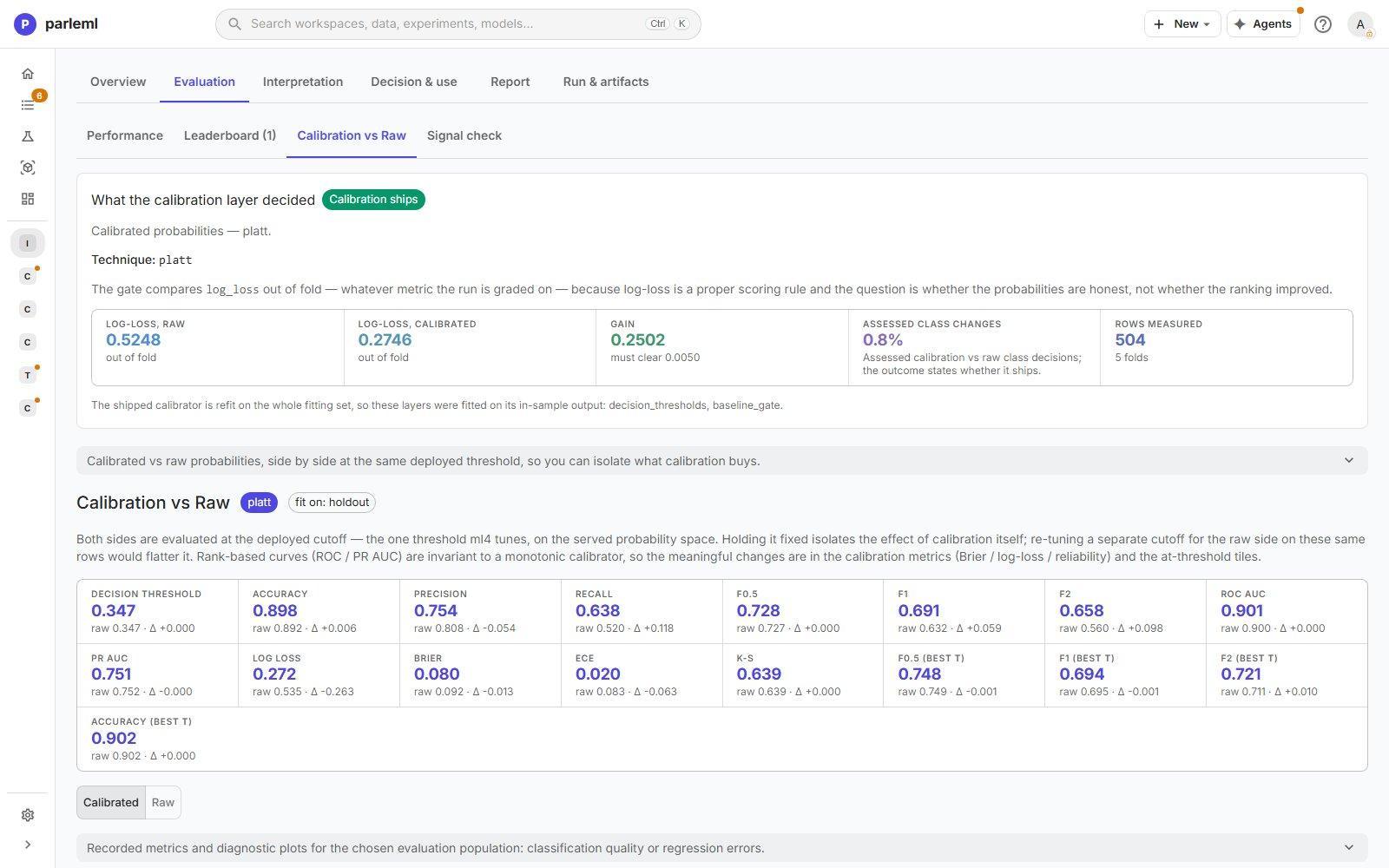Click the 'Calibration ships' status badge
1389x868 pixels.
(373, 200)
